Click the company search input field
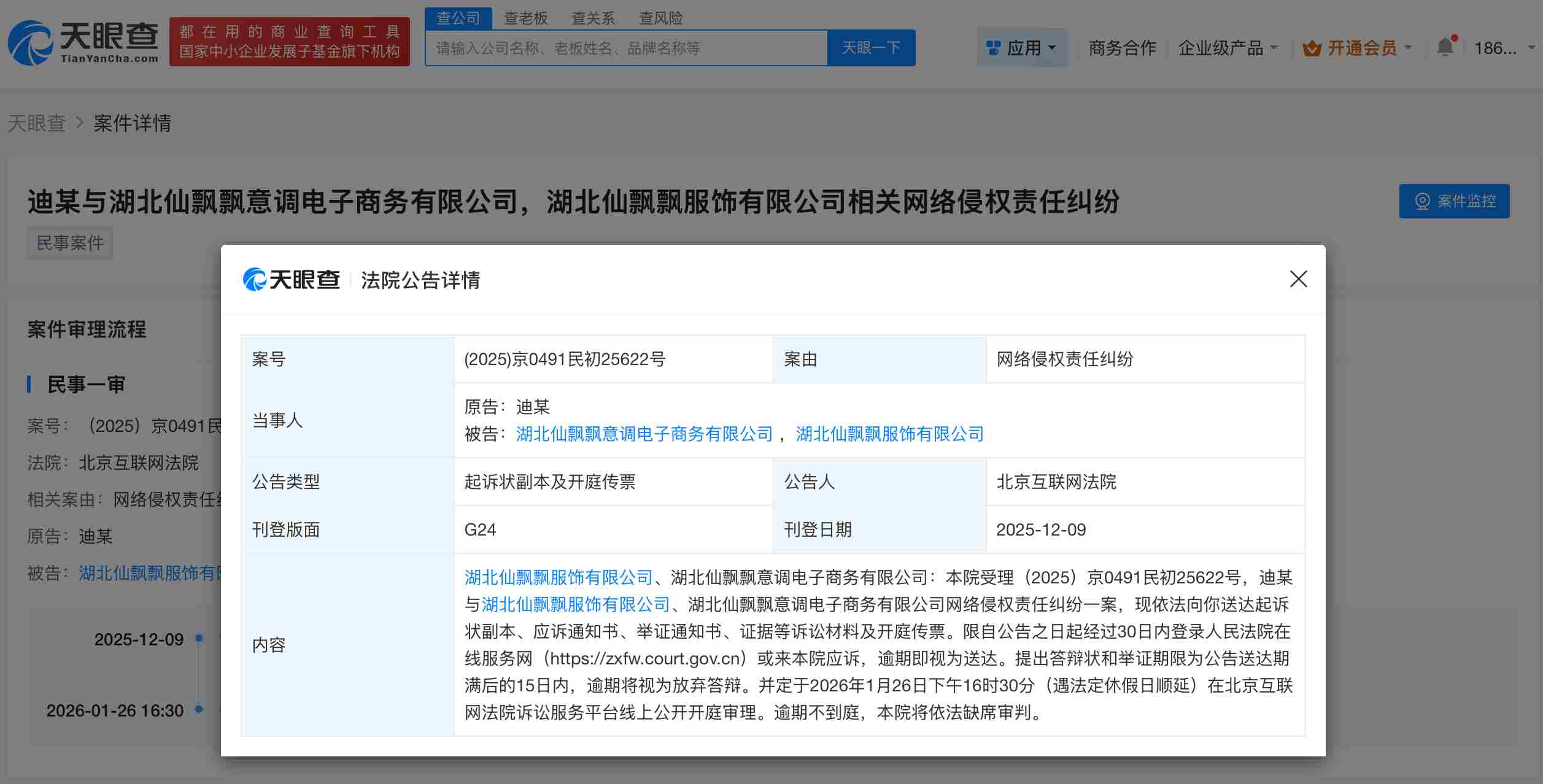The width and height of the screenshot is (1543, 784). (614, 47)
